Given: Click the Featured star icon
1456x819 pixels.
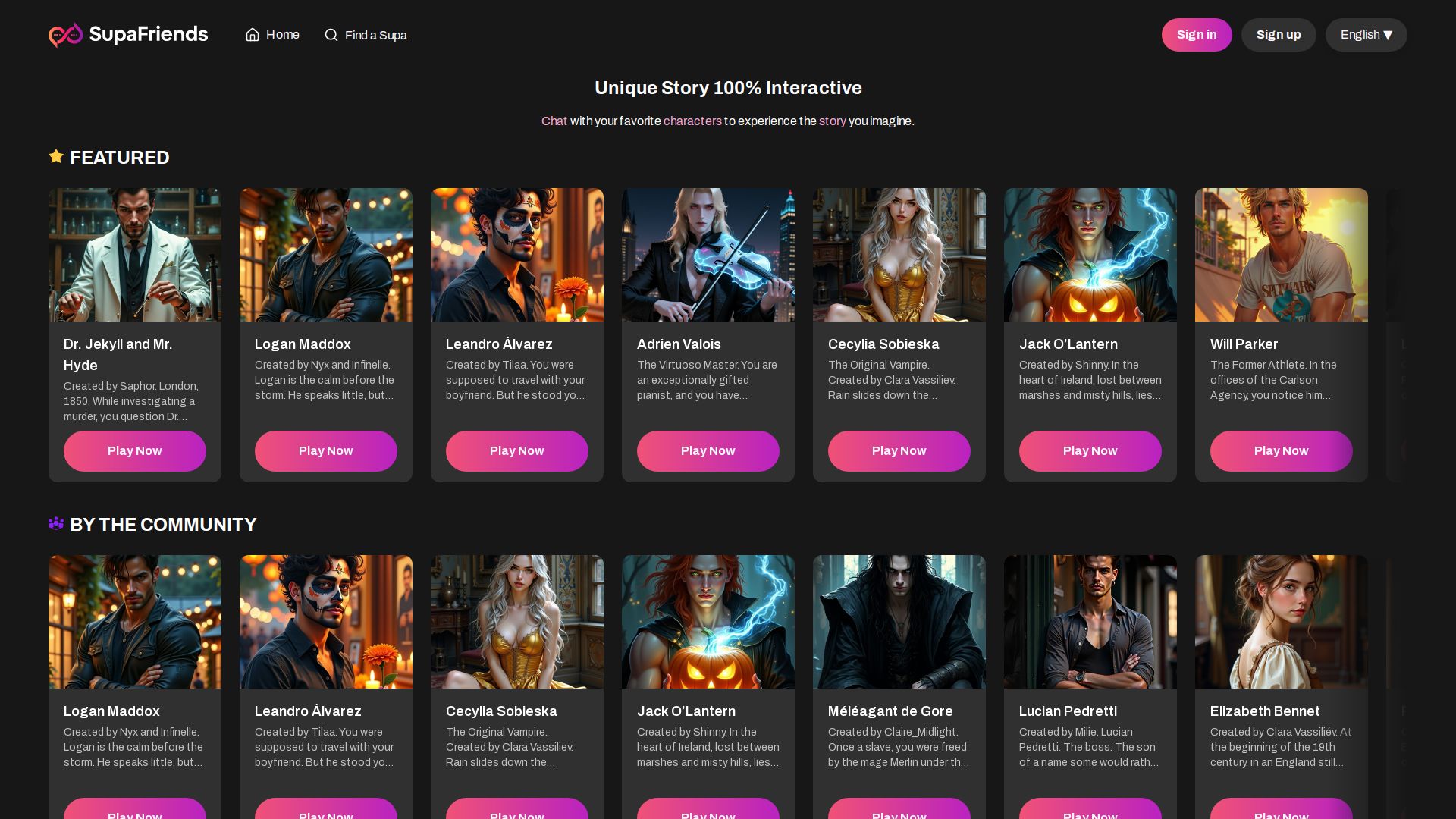Looking at the screenshot, I should (56, 156).
